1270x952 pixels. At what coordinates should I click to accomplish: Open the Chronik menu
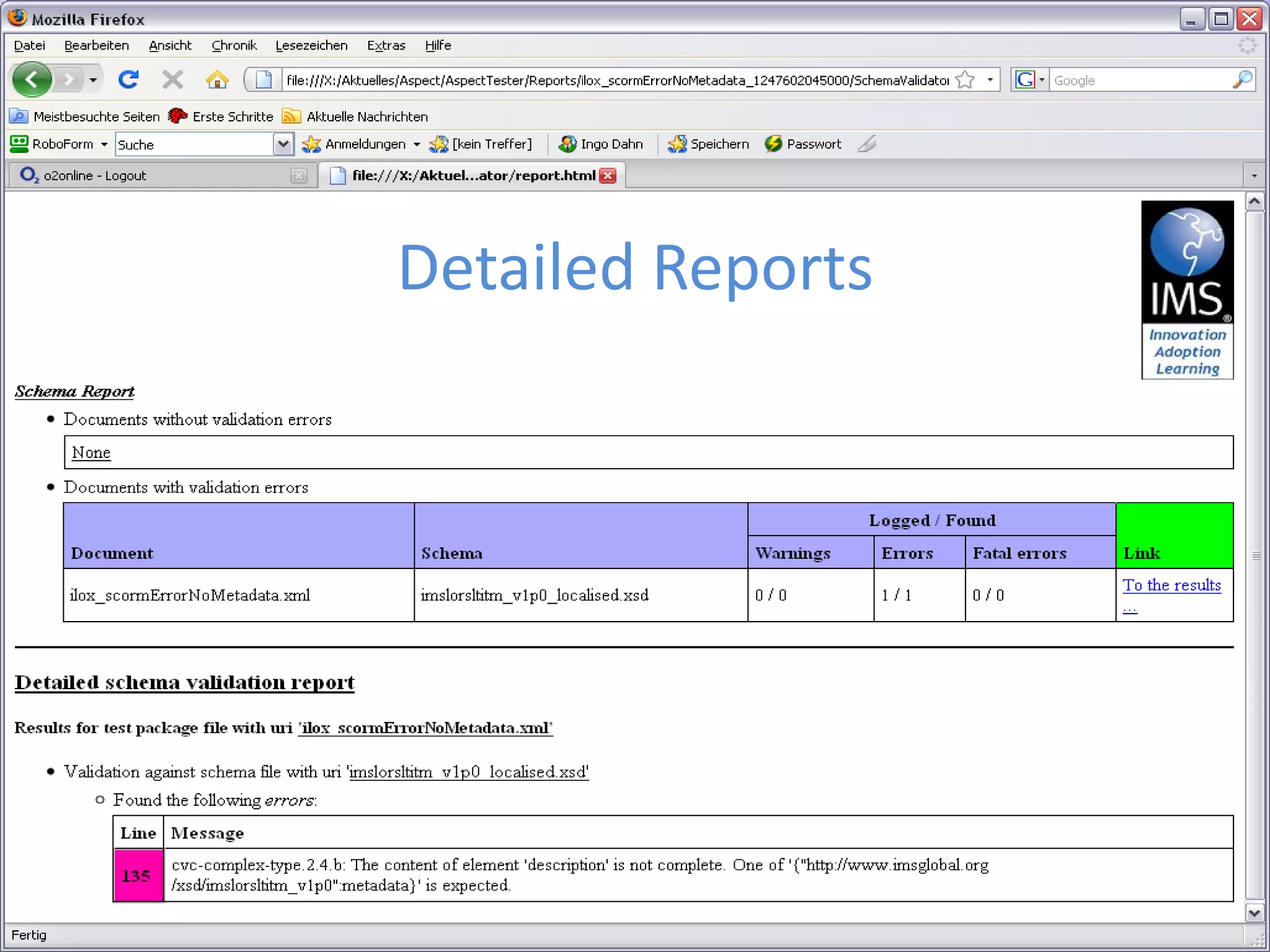coord(234,45)
